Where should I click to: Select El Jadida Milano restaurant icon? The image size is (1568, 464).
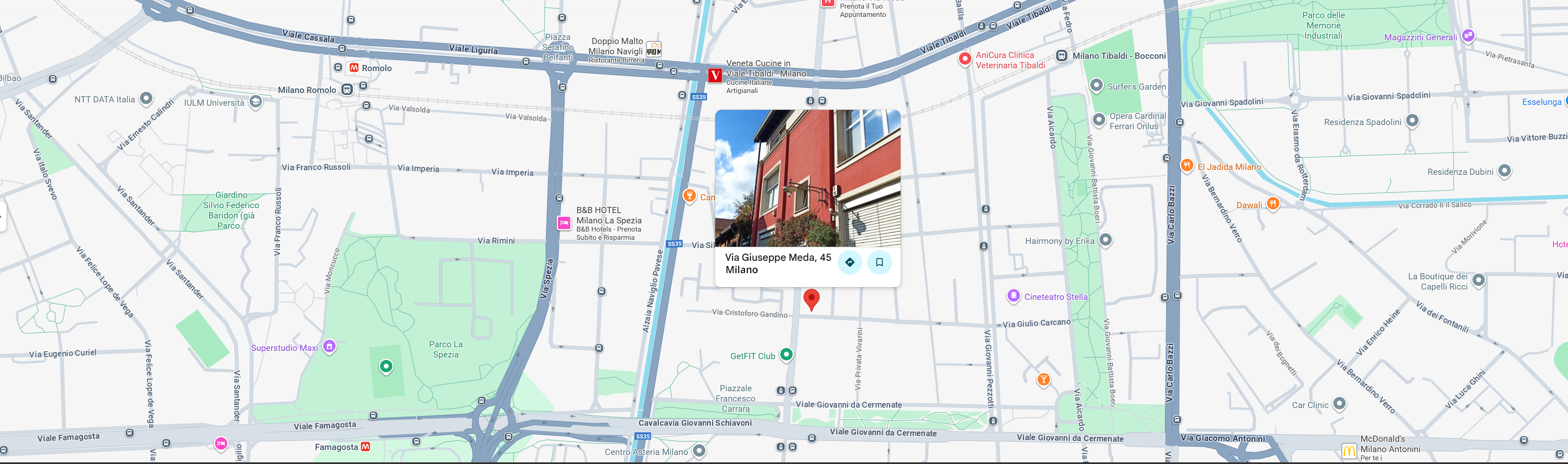point(1186,165)
